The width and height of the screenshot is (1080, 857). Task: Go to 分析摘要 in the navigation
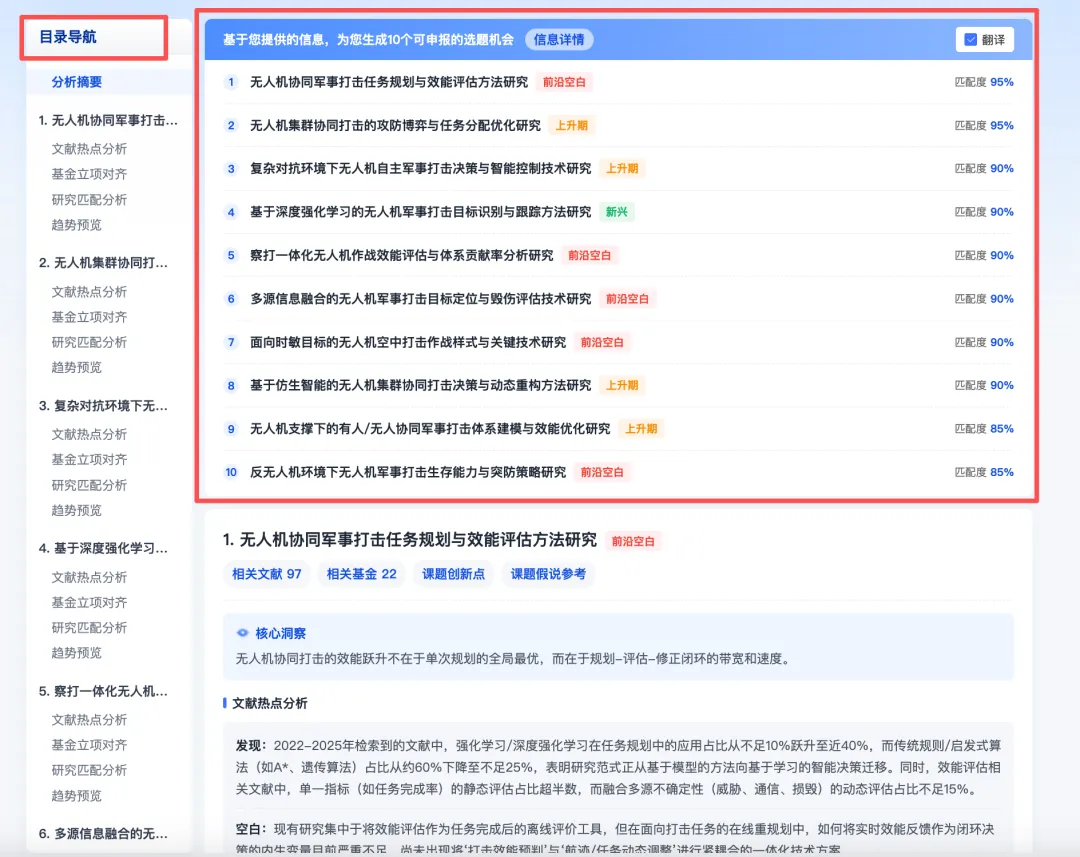76,82
